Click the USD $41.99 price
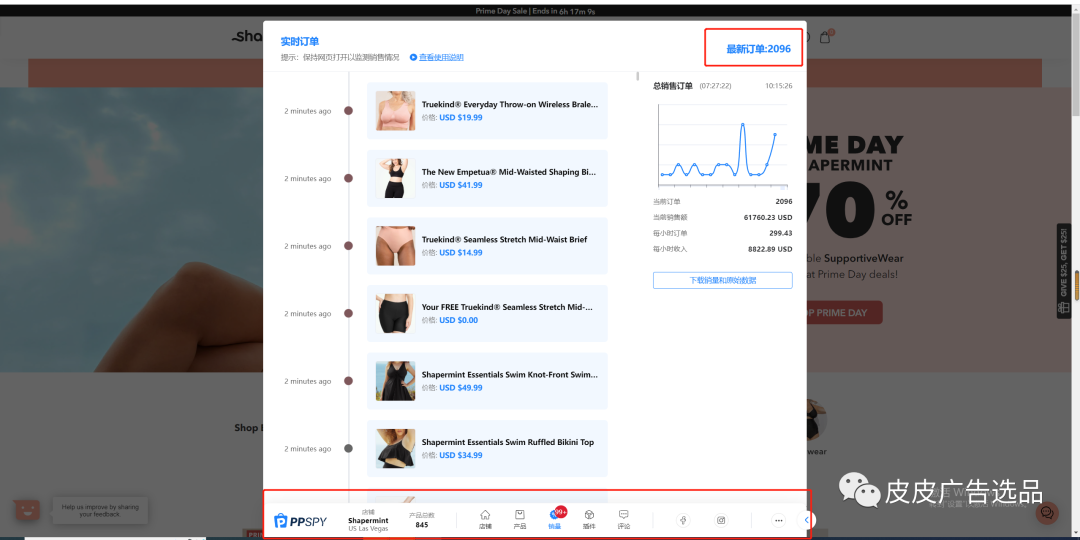The image size is (1080, 540). (461, 185)
